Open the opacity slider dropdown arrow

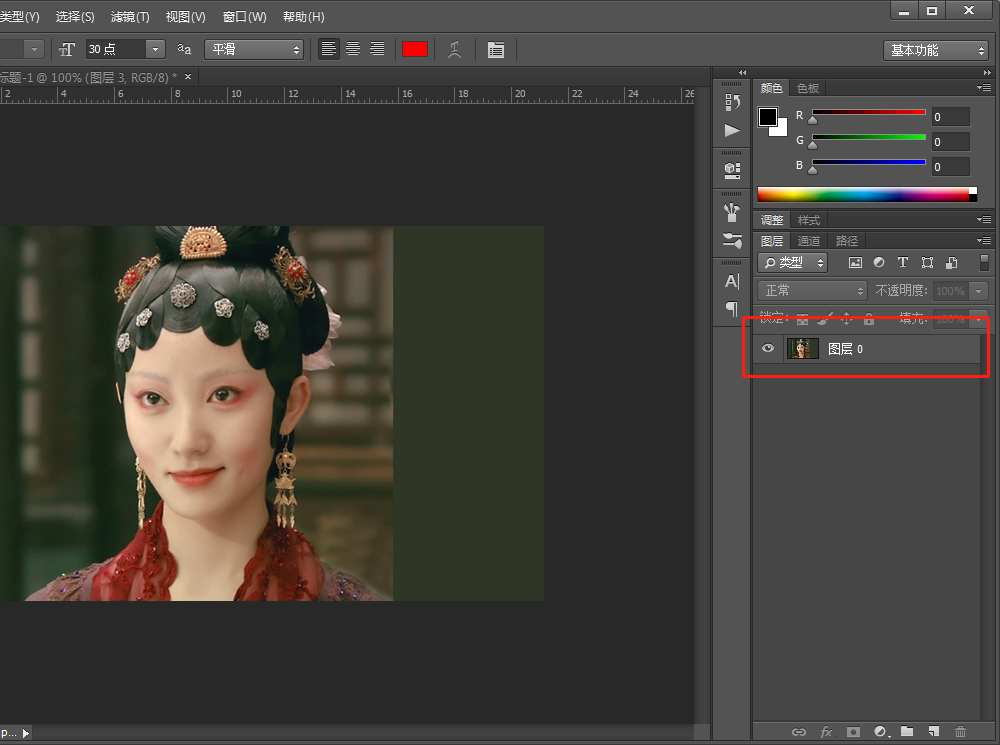(978, 291)
